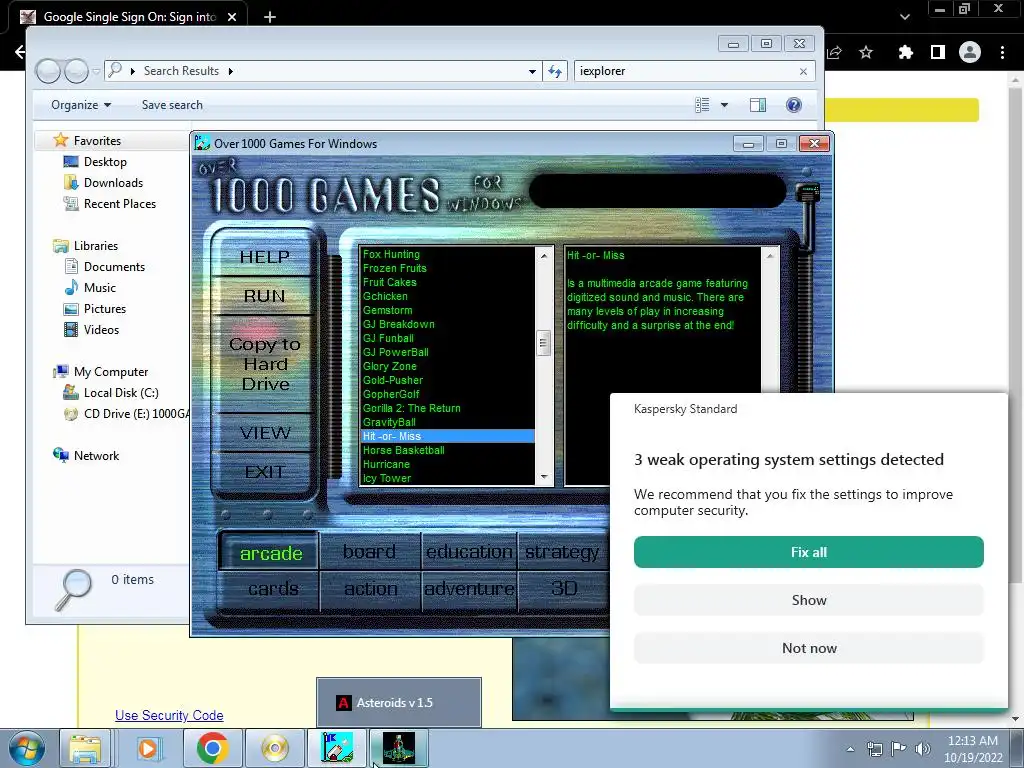Click the game list scrollbar thumb
This screenshot has width=1024, height=768.
[544, 343]
